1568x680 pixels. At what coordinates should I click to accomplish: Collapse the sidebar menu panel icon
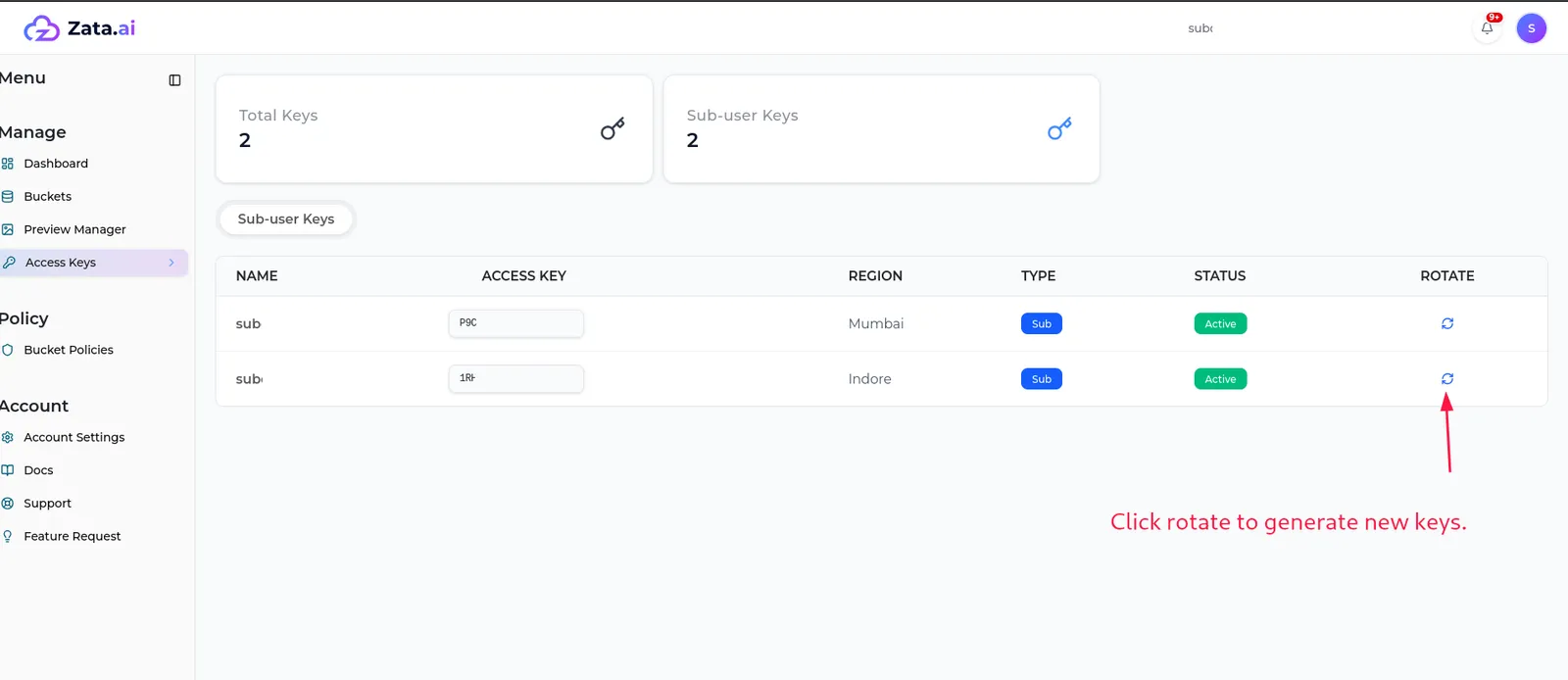coord(174,80)
